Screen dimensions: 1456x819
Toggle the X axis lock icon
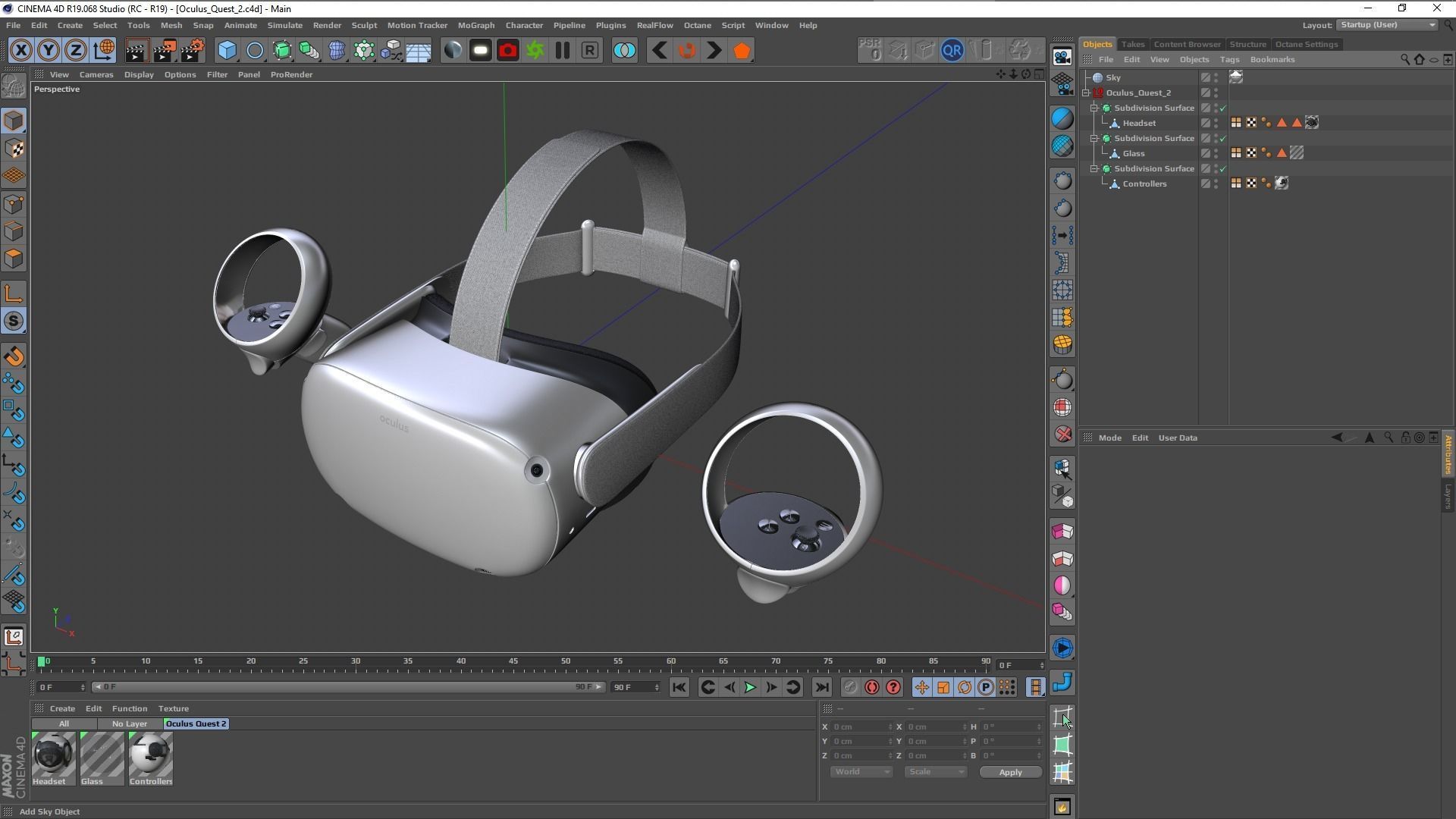(20, 51)
